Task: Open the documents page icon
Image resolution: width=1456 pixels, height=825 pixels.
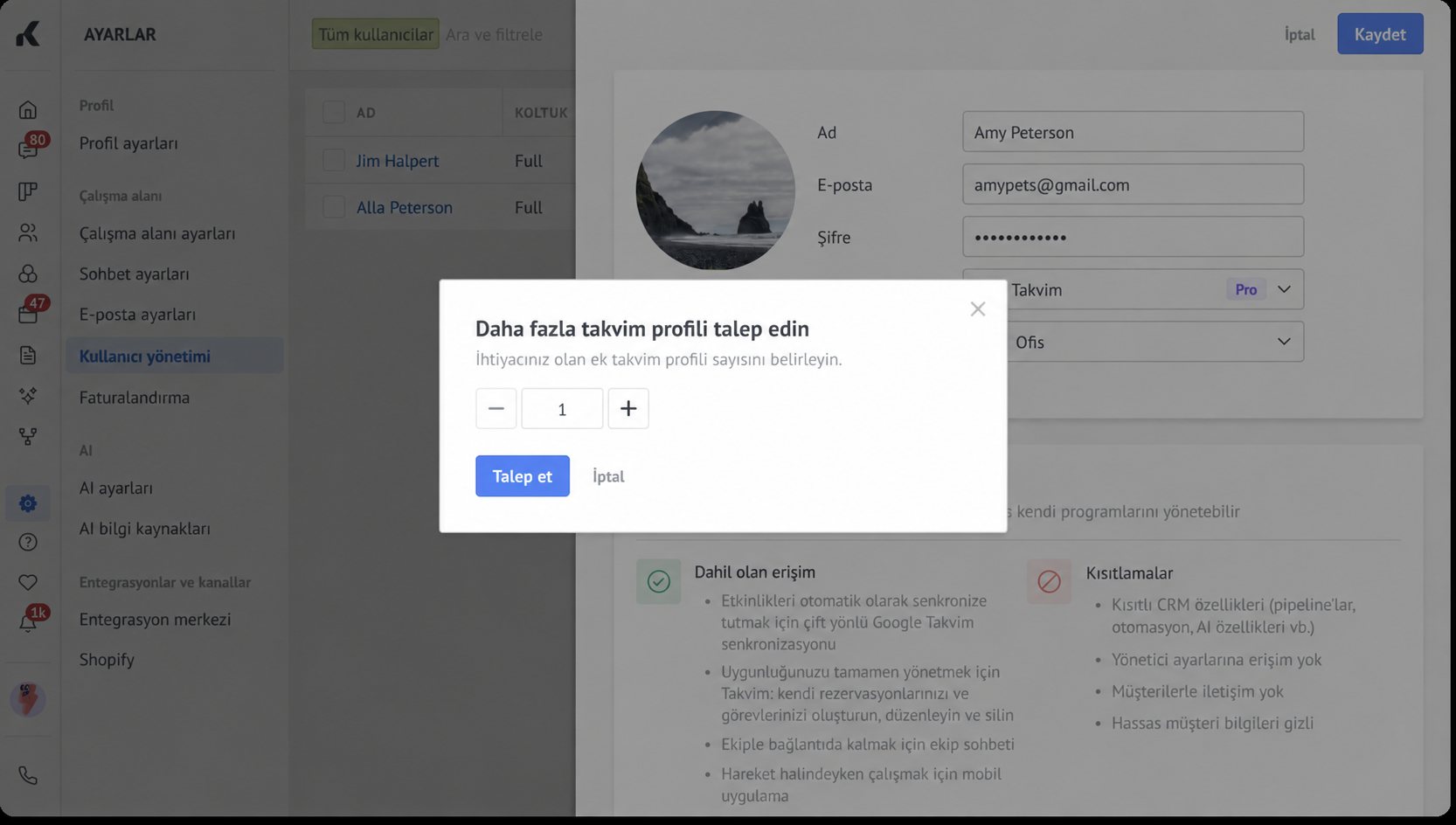Action: point(28,355)
